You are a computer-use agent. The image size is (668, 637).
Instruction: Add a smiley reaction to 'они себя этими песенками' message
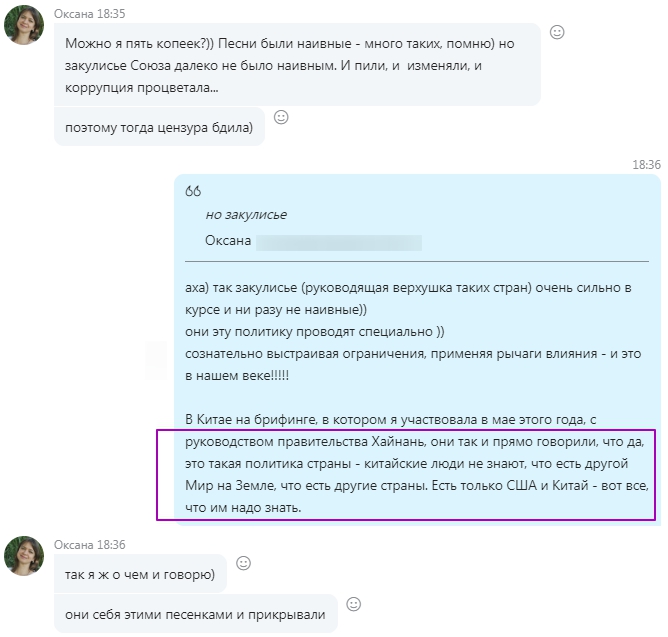(x=354, y=604)
